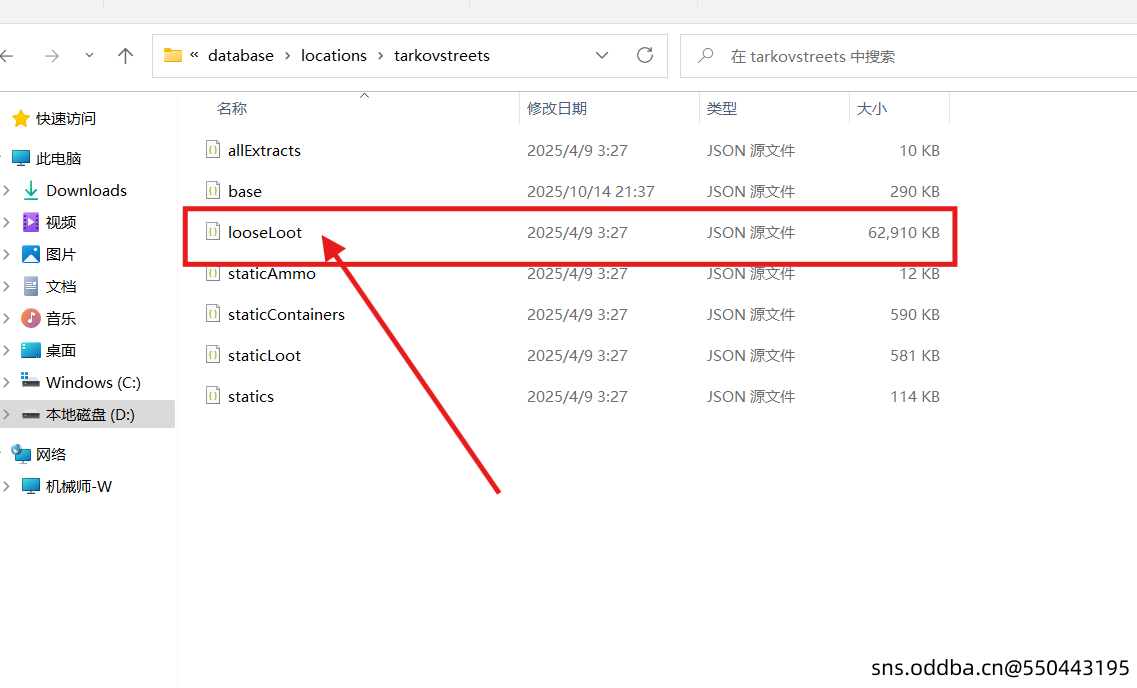Select 快速访问 in navigation pane

[66, 118]
